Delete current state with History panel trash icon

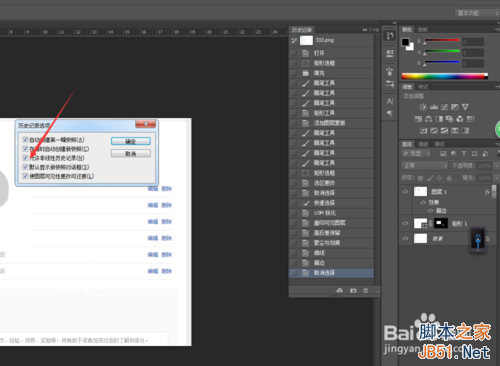click(x=366, y=291)
